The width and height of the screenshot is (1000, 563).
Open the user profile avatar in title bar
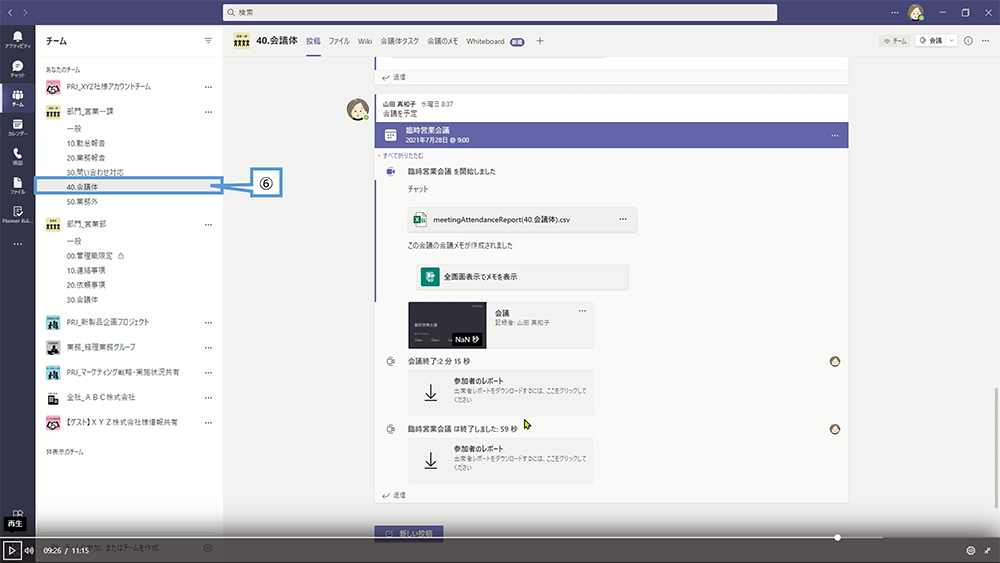[x=916, y=12]
